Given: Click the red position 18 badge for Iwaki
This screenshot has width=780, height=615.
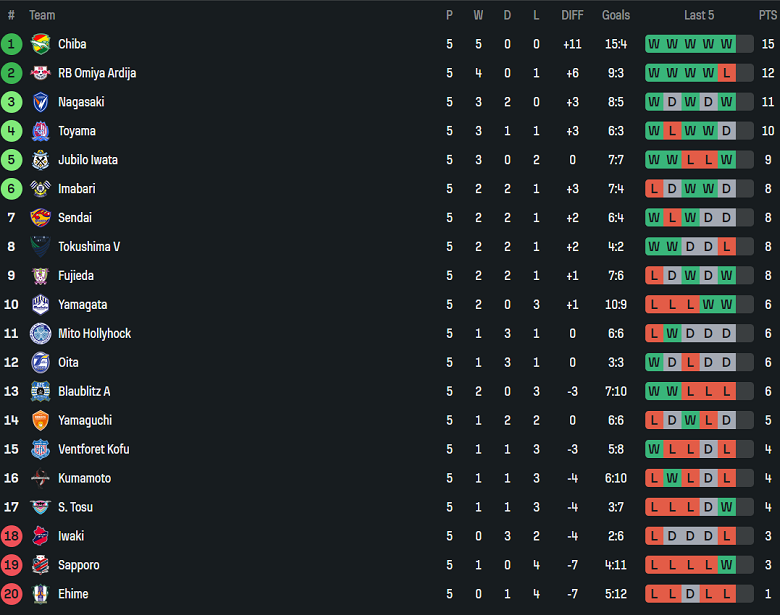Looking at the screenshot, I should coord(11,537).
